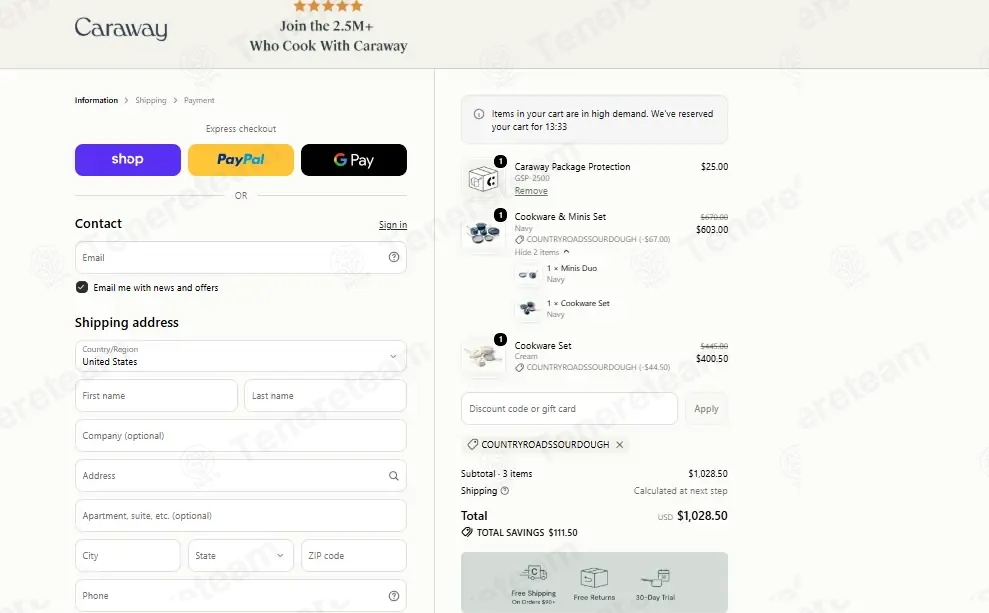Check out with PayPal
Image resolution: width=989 pixels, height=613 pixels.
tap(241, 160)
